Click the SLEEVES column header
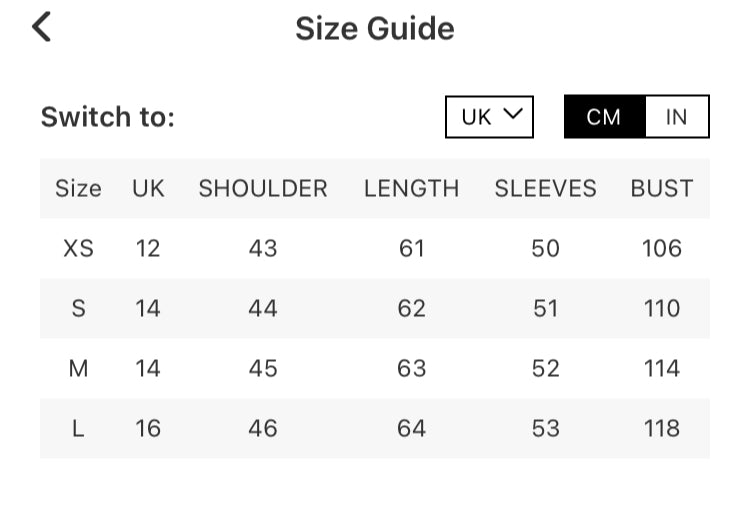750x526 pixels. click(545, 188)
